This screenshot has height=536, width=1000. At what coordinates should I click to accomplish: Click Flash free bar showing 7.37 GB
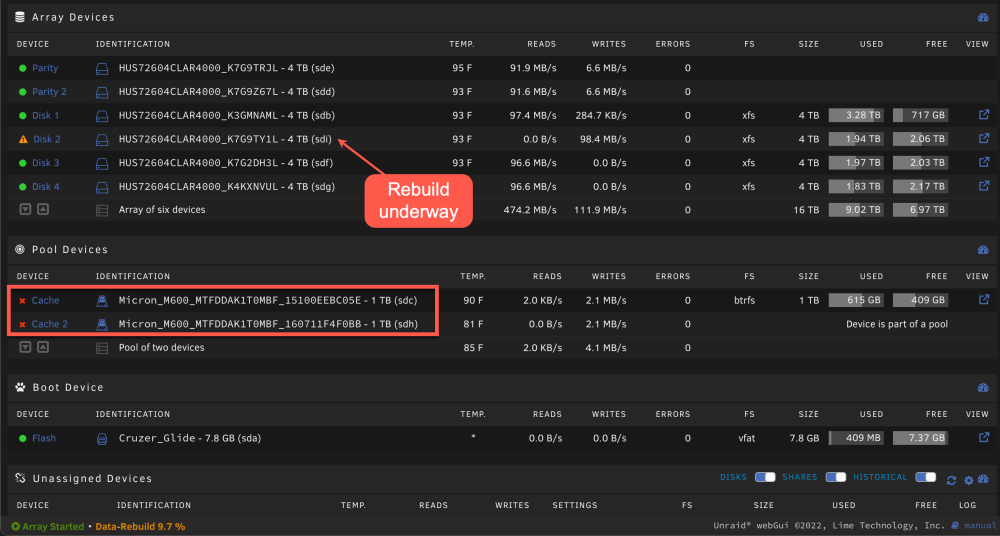[x=920, y=438]
